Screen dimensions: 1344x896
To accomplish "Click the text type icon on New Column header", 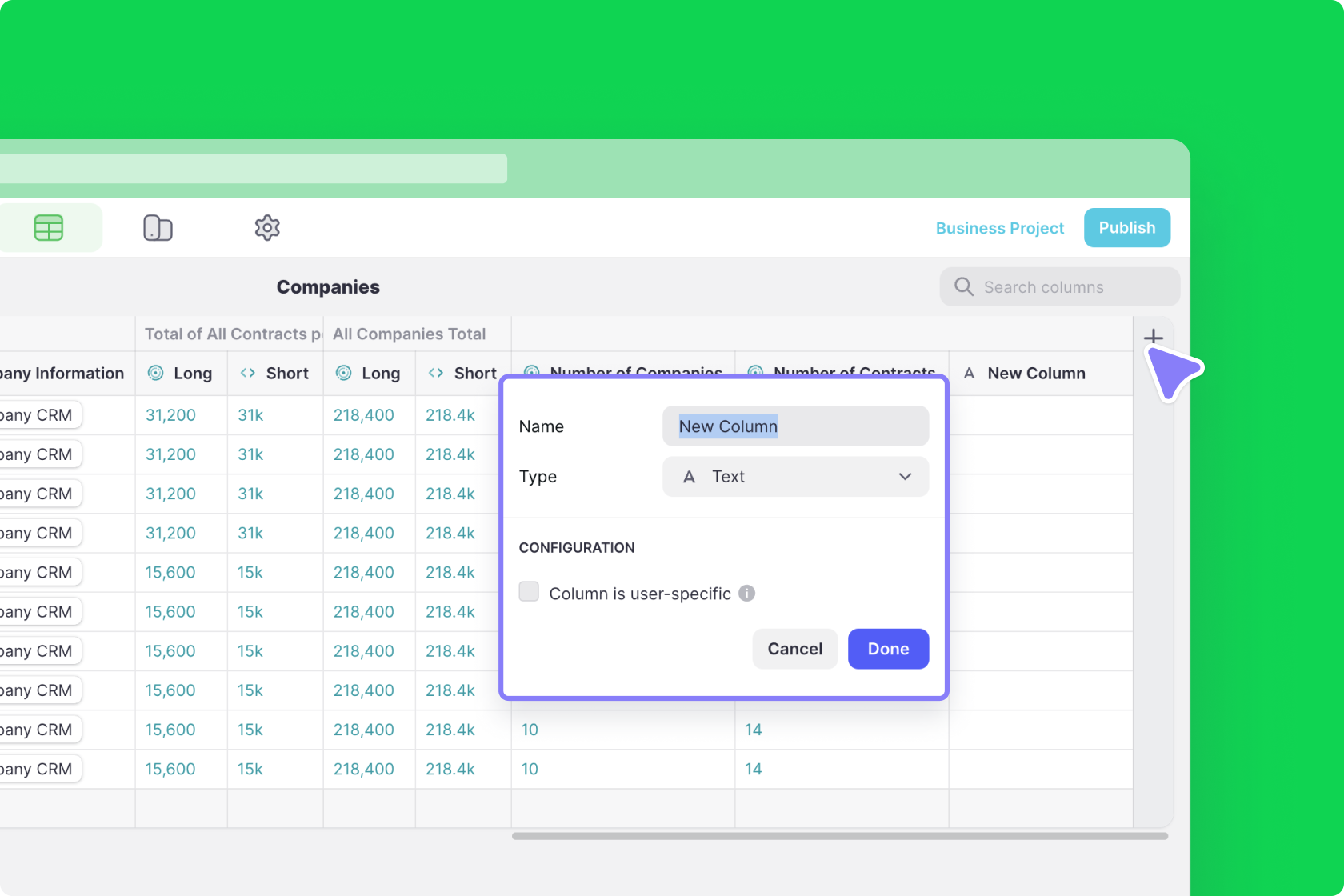I will [x=969, y=374].
